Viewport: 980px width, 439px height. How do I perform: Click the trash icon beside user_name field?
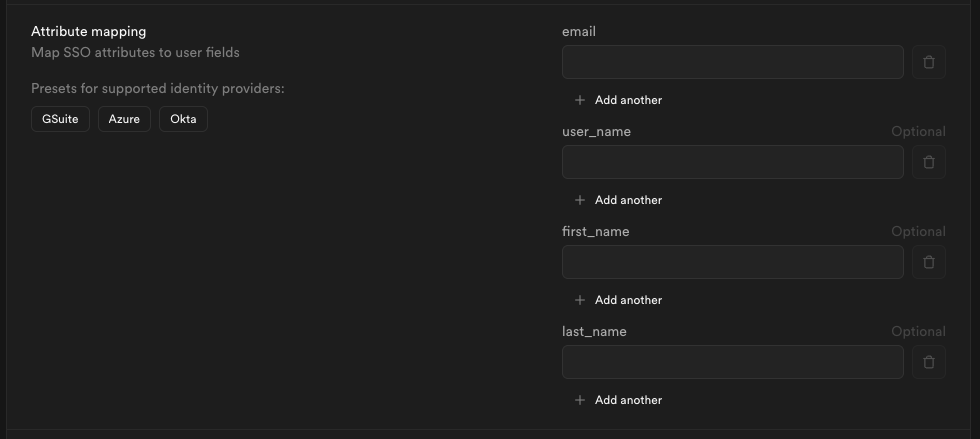tap(928, 162)
